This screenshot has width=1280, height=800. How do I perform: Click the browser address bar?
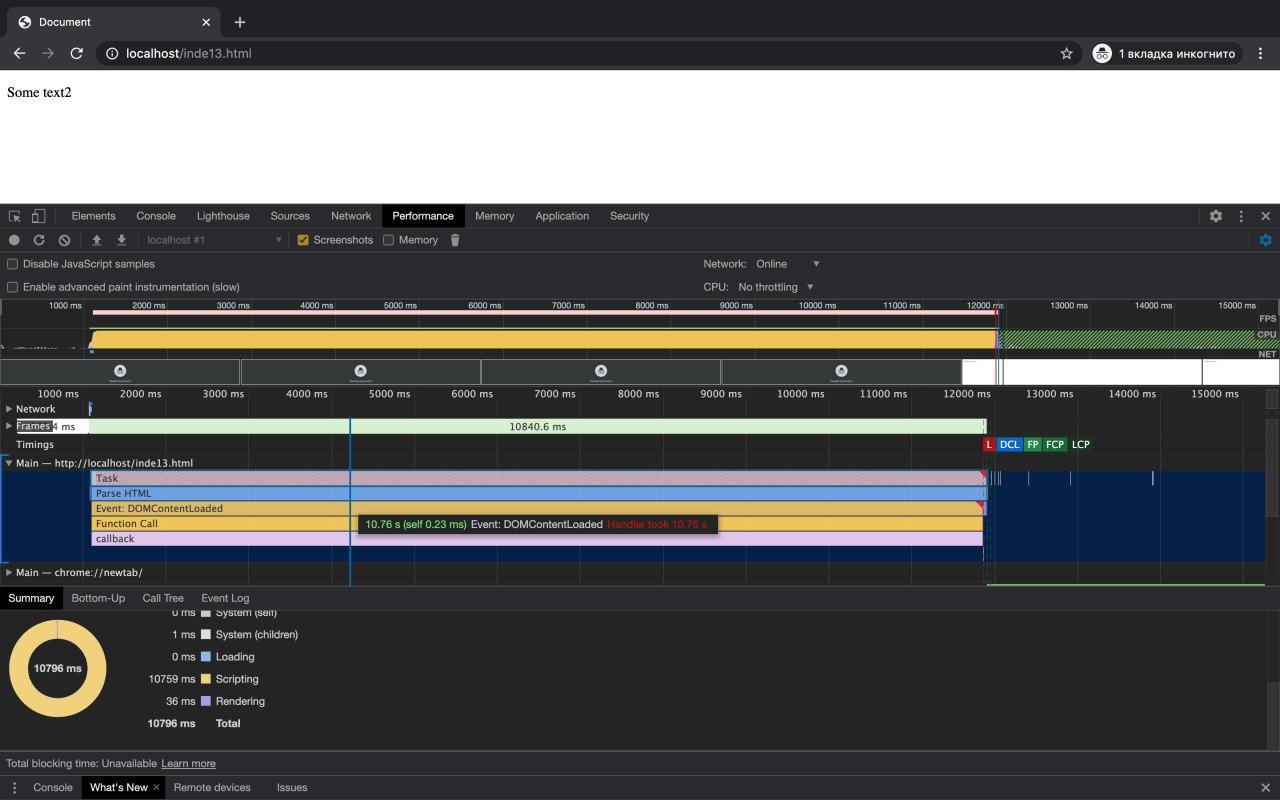[588, 53]
